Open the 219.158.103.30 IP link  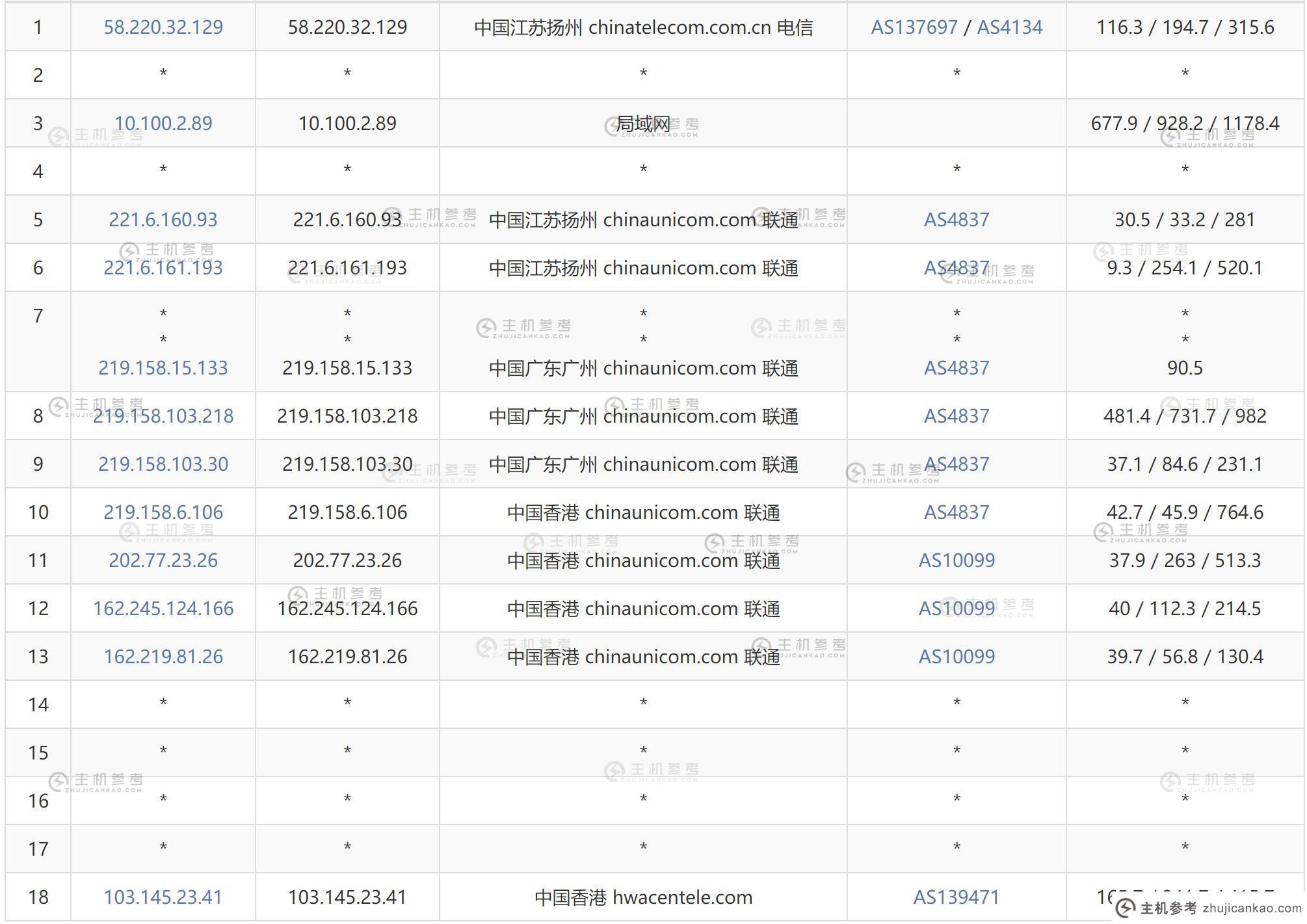163,464
